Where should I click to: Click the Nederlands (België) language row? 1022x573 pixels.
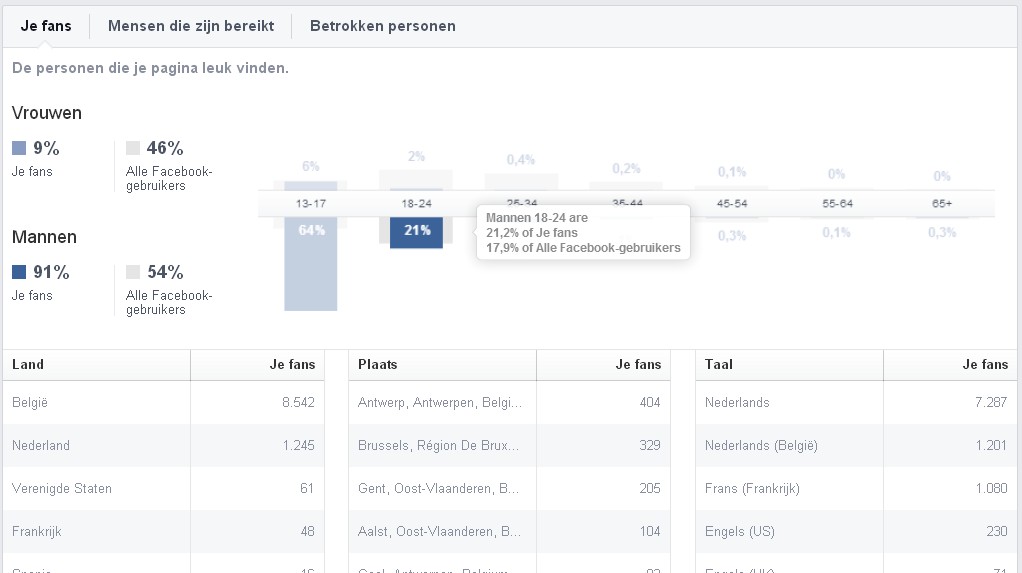tap(856, 445)
